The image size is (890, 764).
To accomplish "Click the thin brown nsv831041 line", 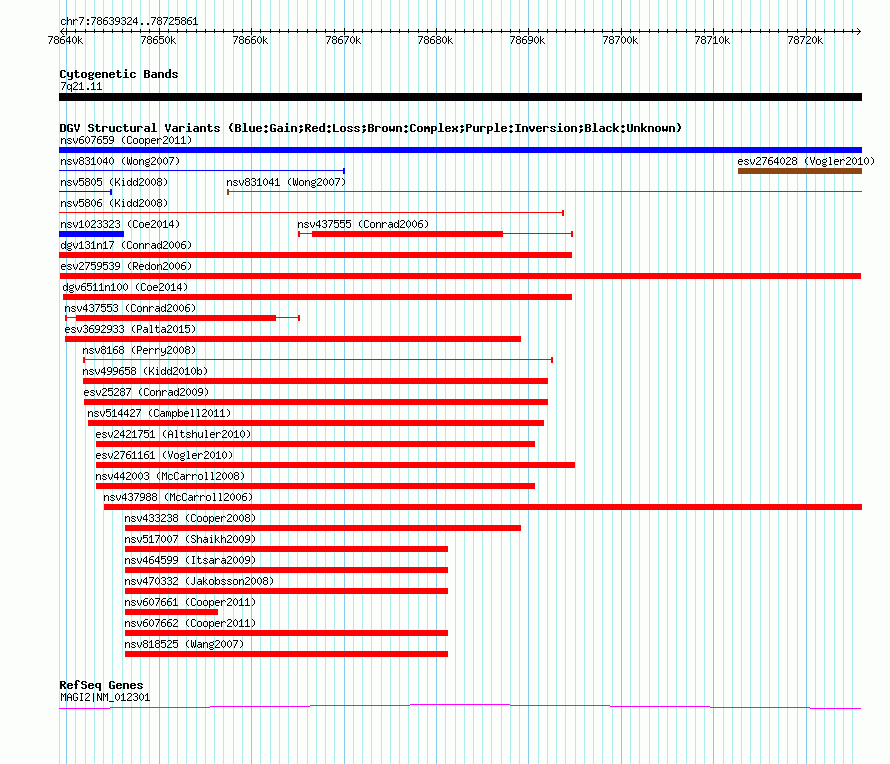I will pos(545,192).
